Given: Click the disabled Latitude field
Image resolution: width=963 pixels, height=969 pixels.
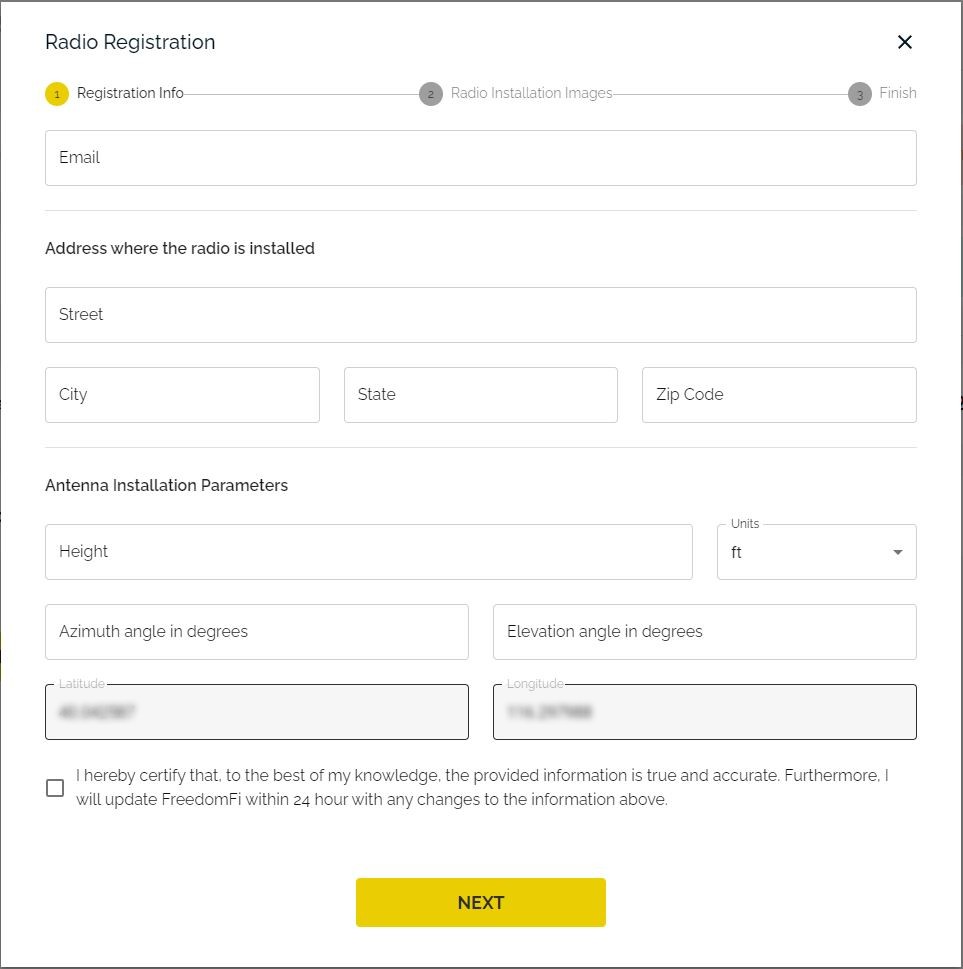Looking at the screenshot, I should pyautogui.click(x=256, y=712).
